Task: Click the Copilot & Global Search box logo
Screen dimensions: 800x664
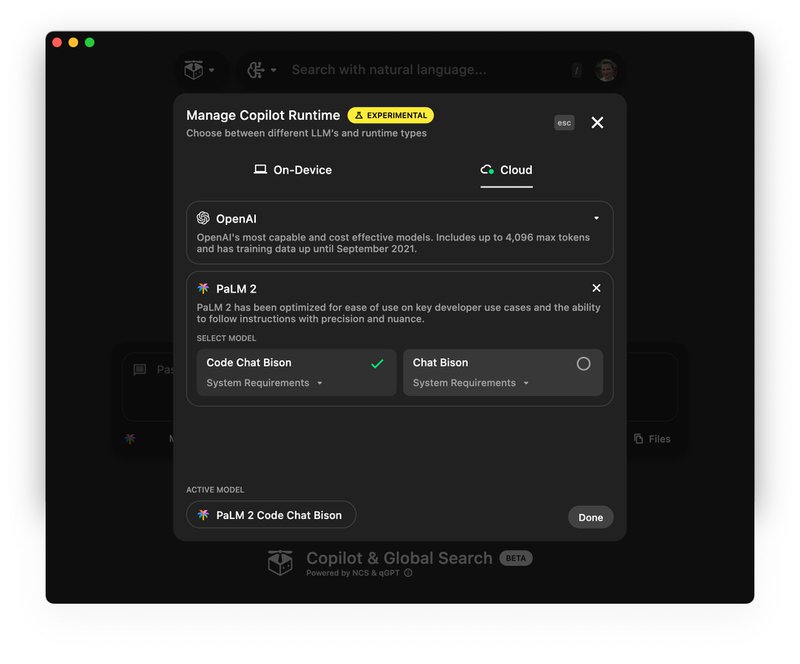Action: pos(280,562)
